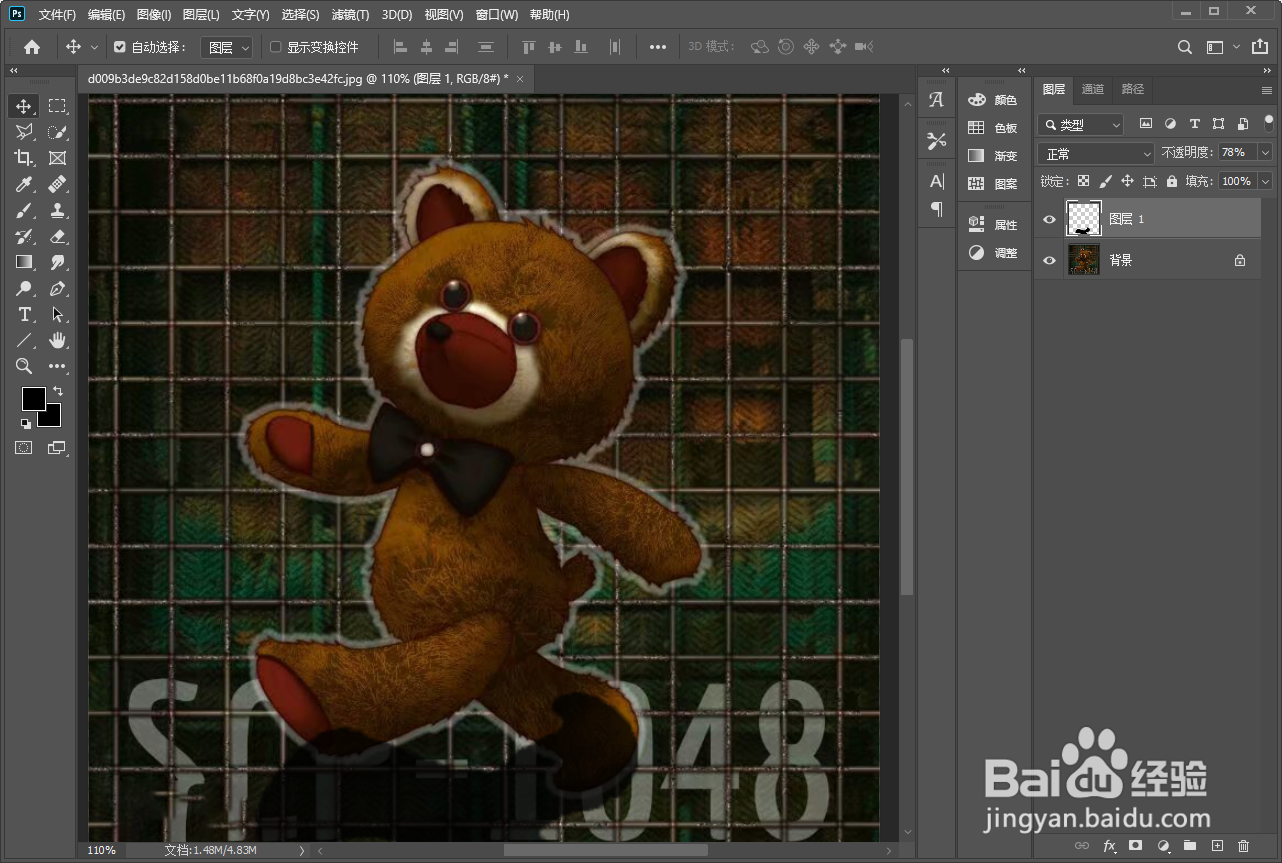Hide the 背景 layer
1282x863 pixels.
pyautogui.click(x=1049, y=260)
